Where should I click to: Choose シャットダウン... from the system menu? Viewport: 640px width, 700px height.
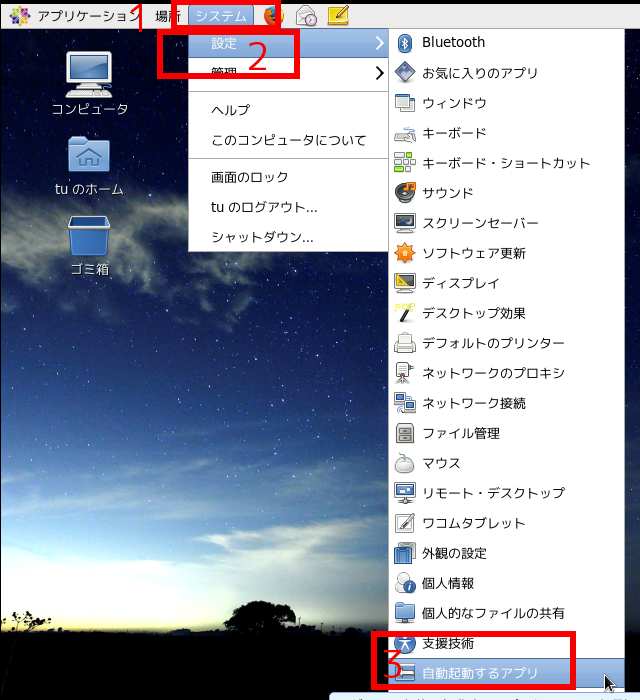[x=262, y=237]
